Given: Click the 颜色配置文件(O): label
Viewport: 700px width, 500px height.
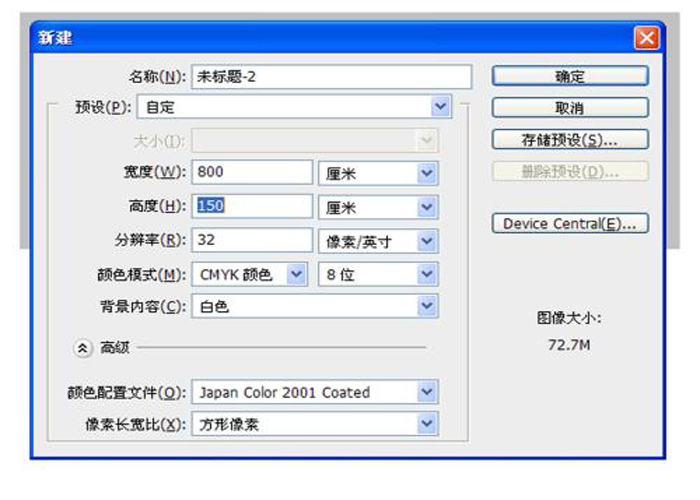Looking at the screenshot, I should tap(127, 392).
